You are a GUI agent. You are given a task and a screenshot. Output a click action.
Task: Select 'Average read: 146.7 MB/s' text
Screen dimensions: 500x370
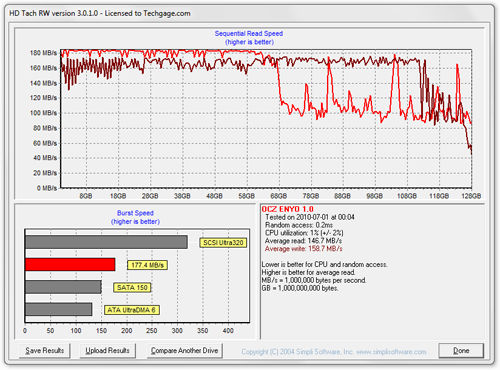coord(303,241)
